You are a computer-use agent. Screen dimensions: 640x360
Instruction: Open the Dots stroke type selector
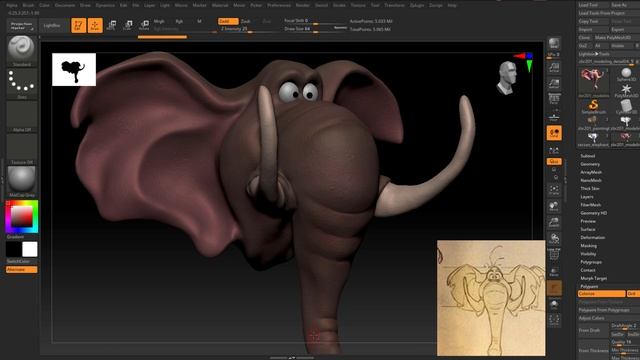tap(21, 83)
